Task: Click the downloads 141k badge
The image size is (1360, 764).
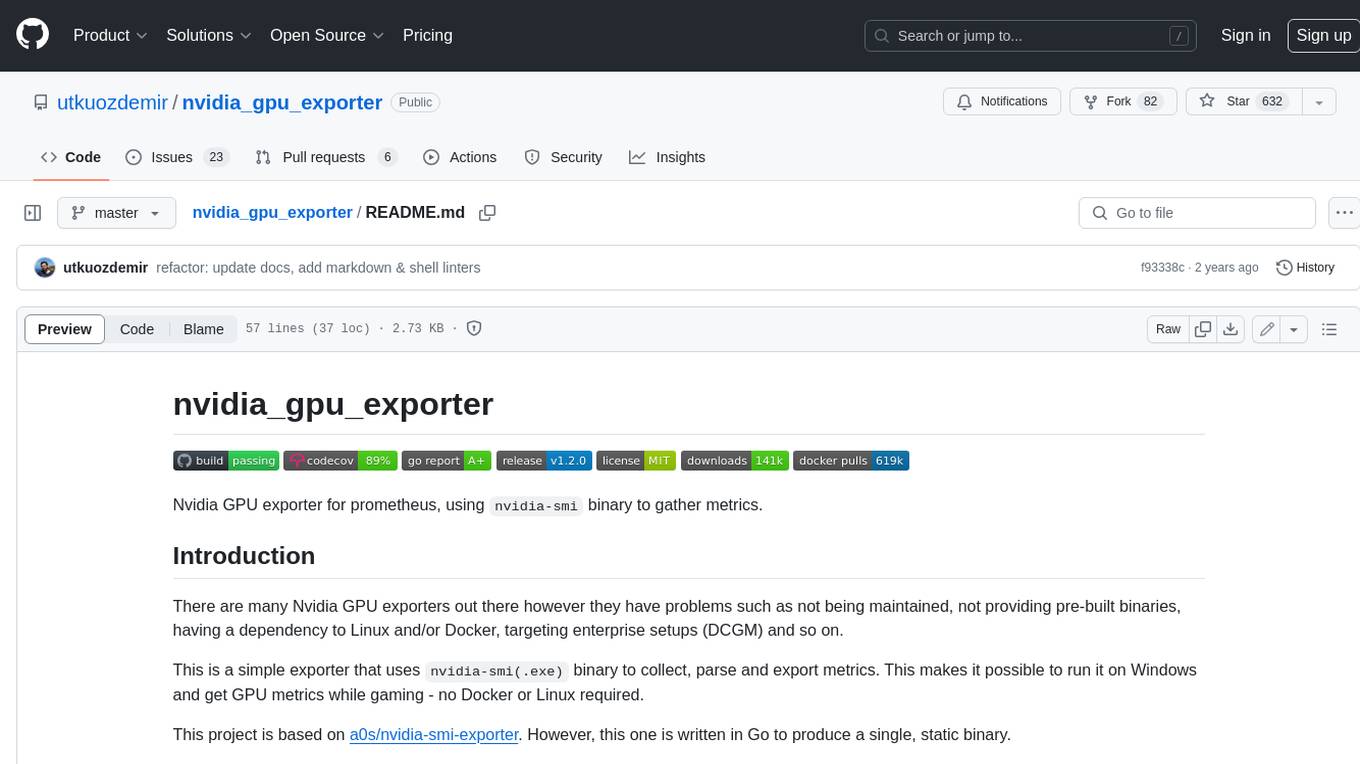Action: 735,460
